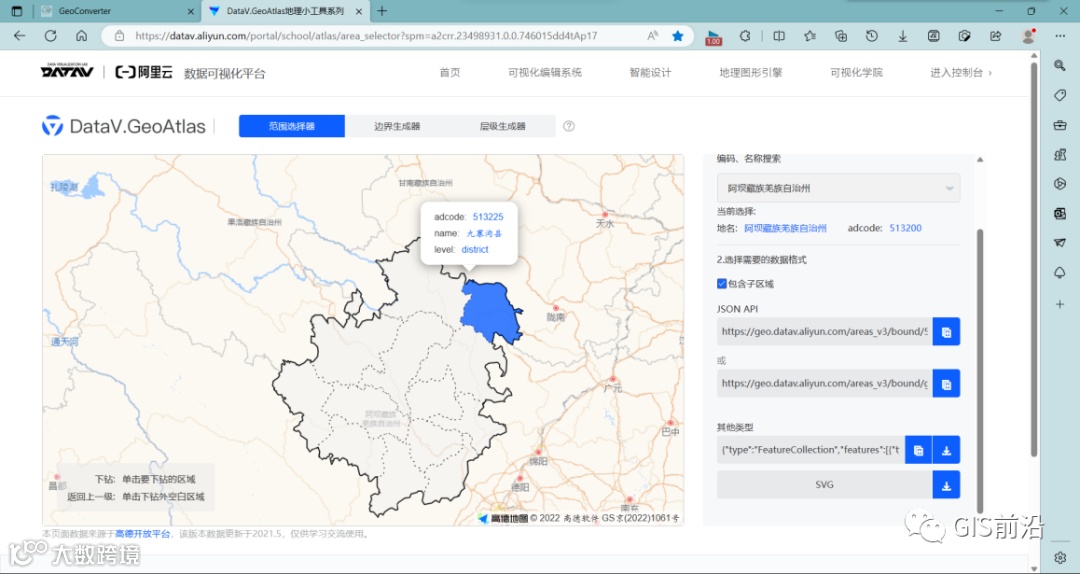Open browser downloads panel
1080x574 pixels.
(x=902, y=36)
